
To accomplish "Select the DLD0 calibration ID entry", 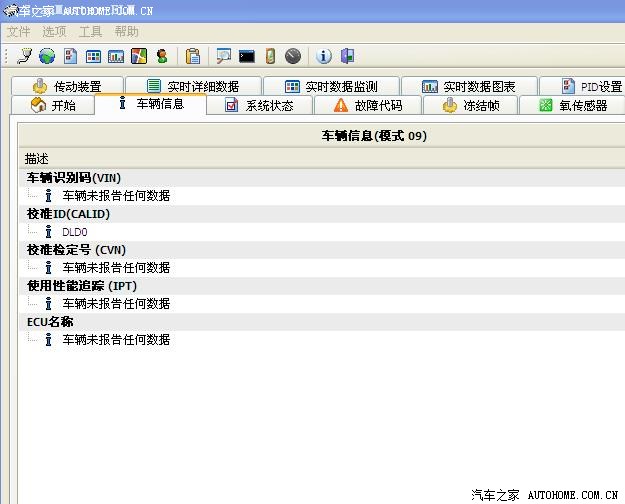I will [75, 232].
